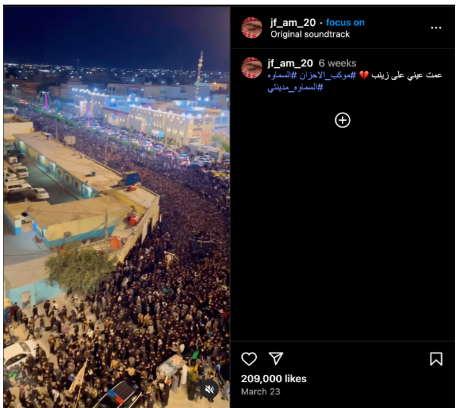Click the broken heart emoji in caption

point(364,75)
